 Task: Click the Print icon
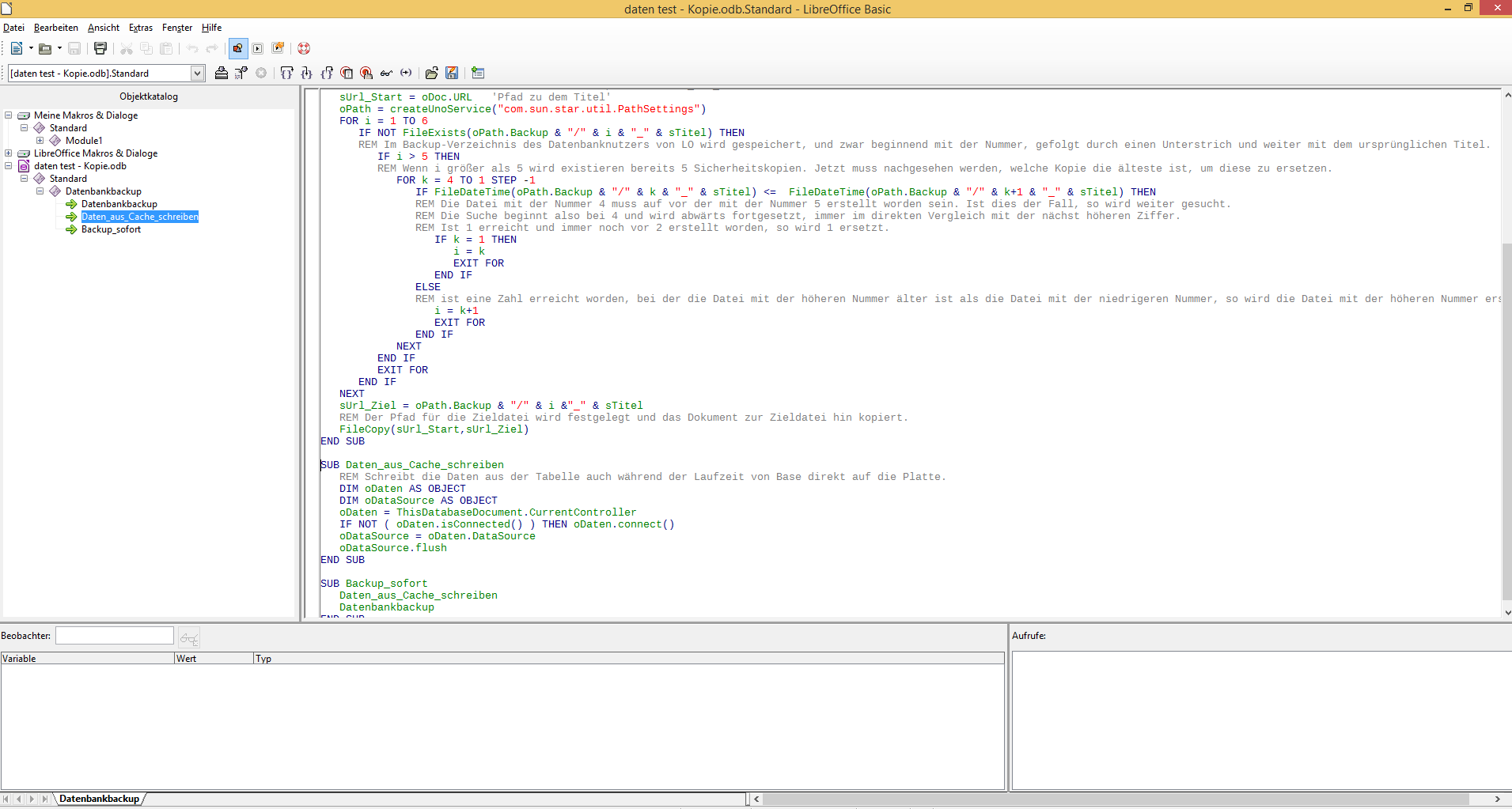(x=100, y=48)
